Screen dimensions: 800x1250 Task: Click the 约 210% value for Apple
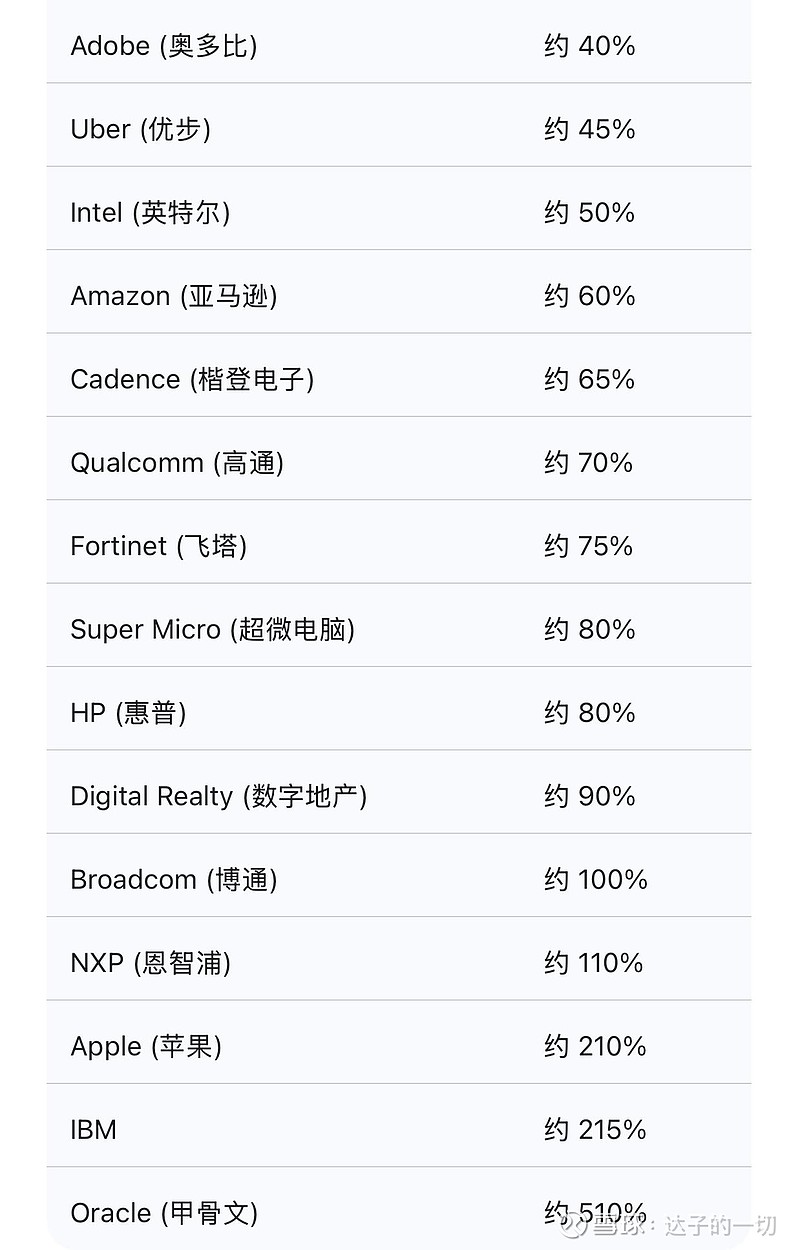pyautogui.click(x=595, y=1047)
